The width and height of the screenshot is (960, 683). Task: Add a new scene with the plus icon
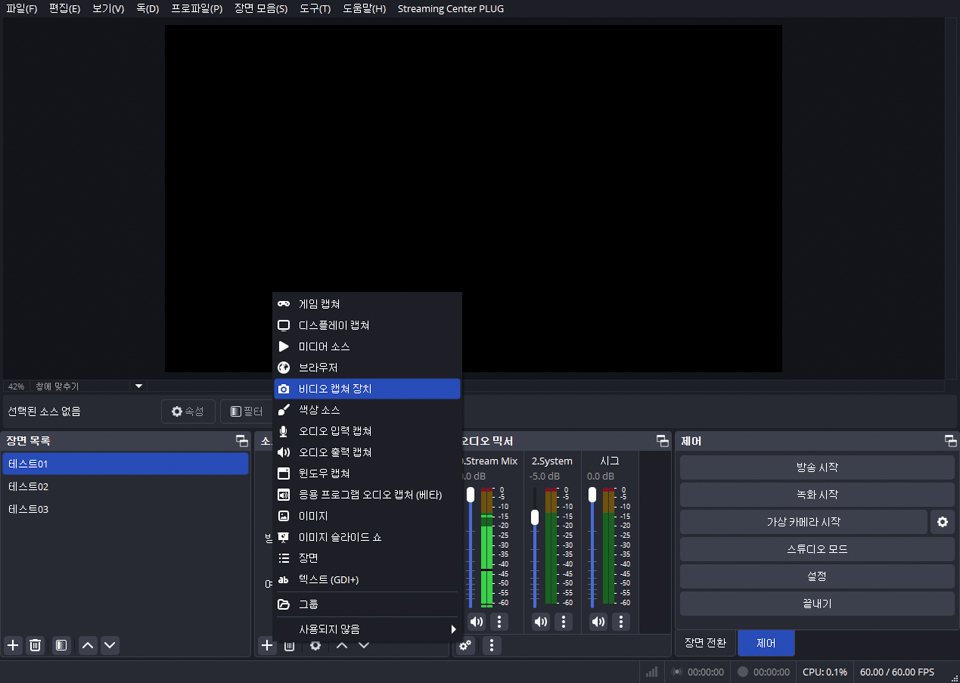[13, 645]
